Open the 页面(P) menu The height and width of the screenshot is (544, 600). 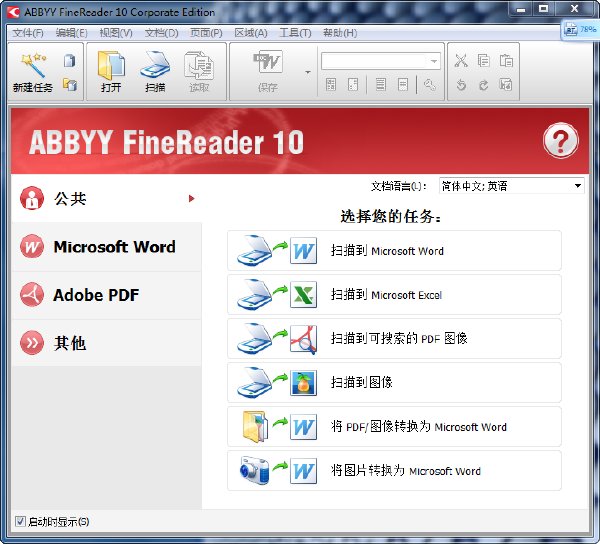(206, 33)
